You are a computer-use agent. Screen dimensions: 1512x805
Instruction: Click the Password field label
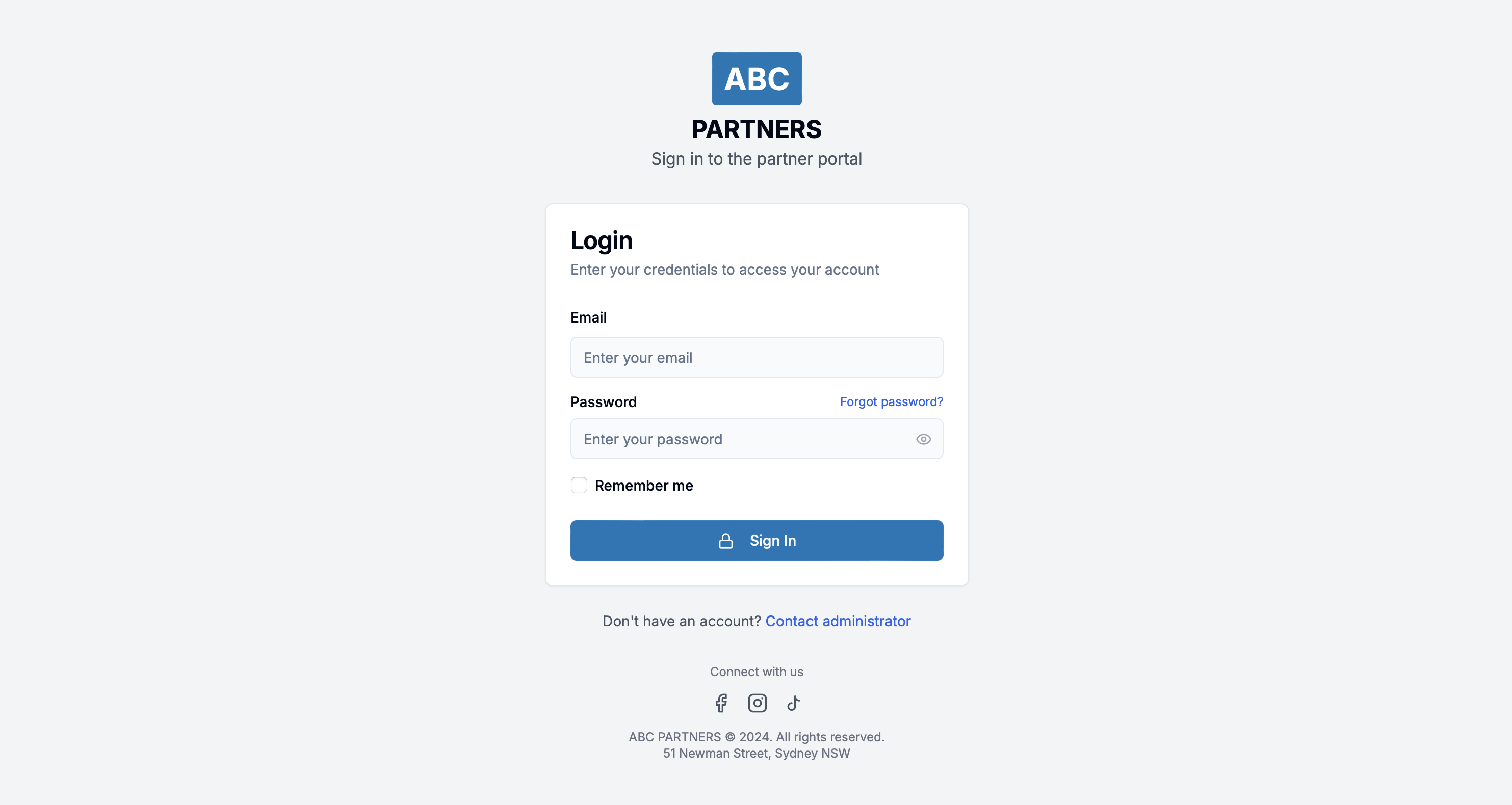coord(604,402)
